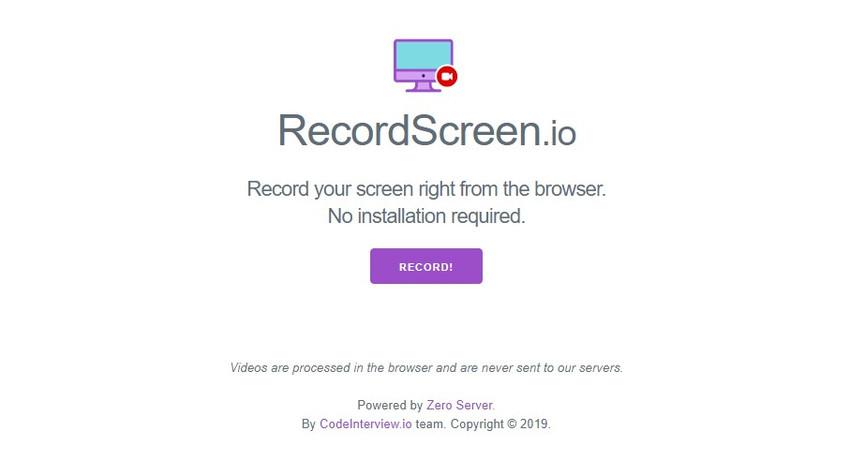The height and width of the screenshot is (461, 850).
Task: Click the word "servers" in the privacy note
Action: point(600,368)
